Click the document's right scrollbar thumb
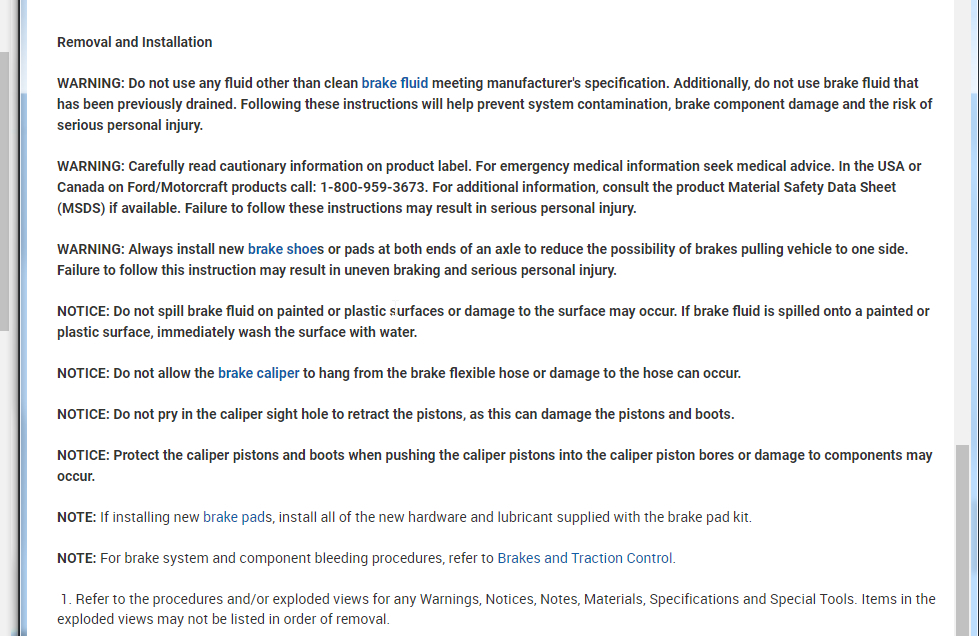This screenshot has width=979, height=636. 962,540
